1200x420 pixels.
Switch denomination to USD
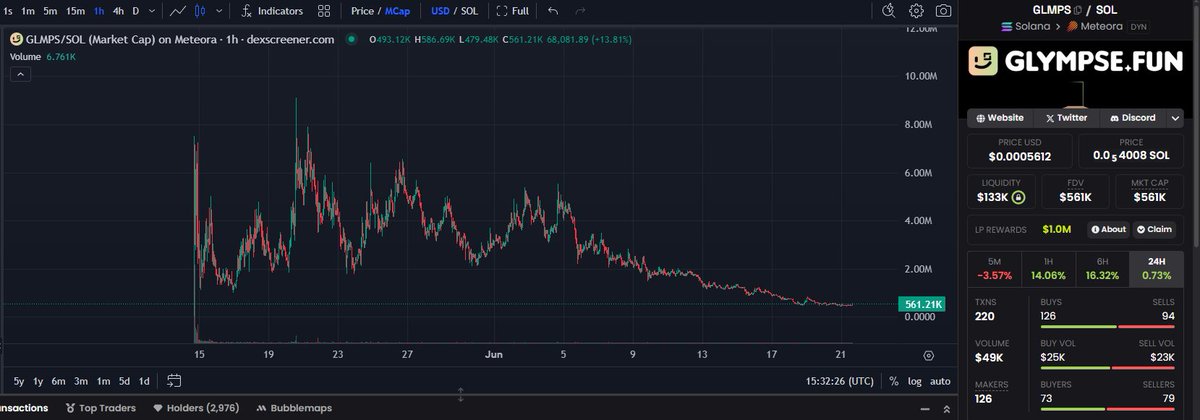440,11
